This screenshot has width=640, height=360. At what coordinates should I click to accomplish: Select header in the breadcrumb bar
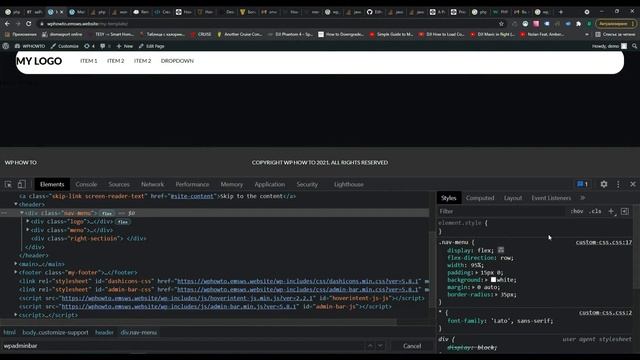point(104,332)
